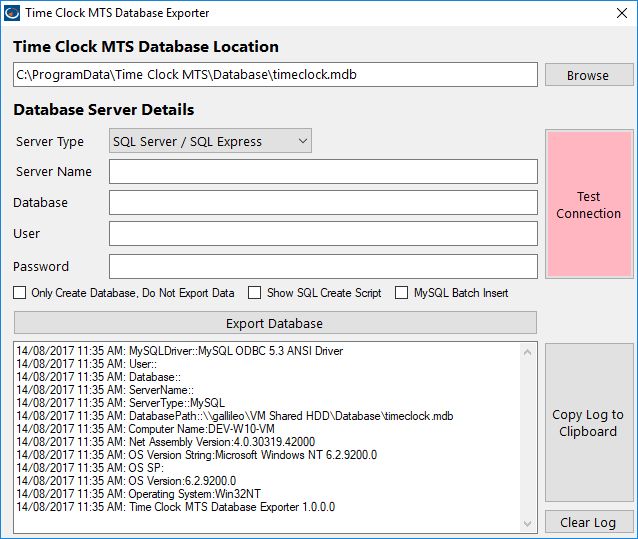Viewport: 638px width, 539px height.
Task: Click the log line starting "DatabasePath::\\gallileo"
Action: tap(235, 416)
